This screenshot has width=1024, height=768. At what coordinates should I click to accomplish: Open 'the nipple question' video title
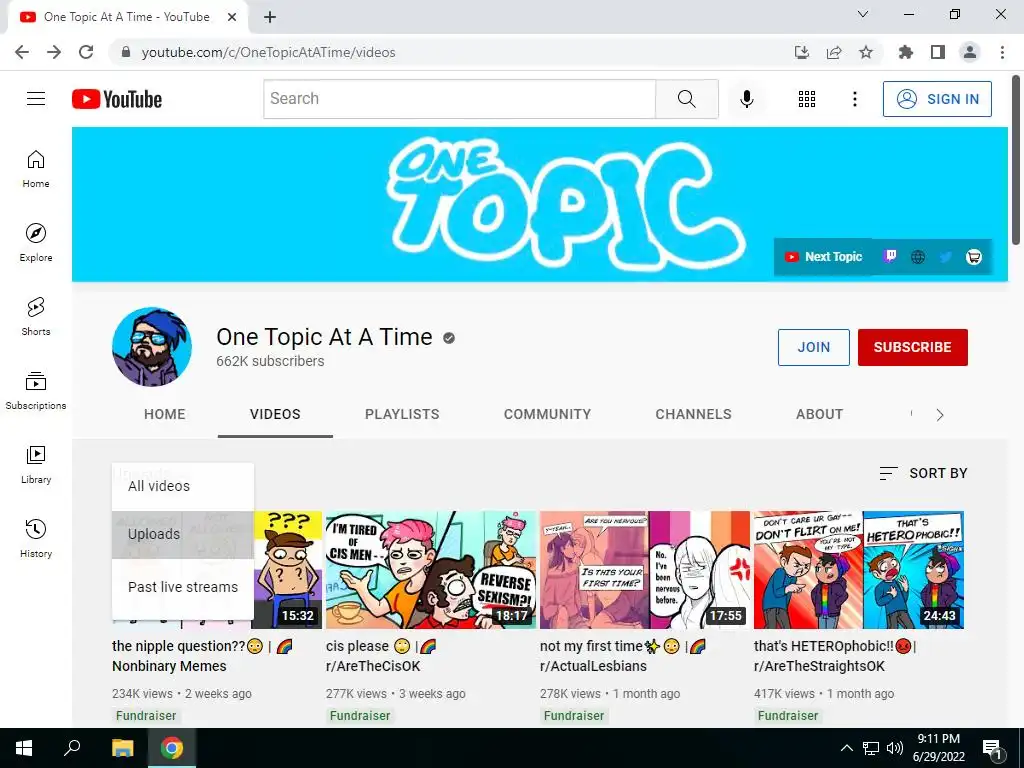point(202,656)
